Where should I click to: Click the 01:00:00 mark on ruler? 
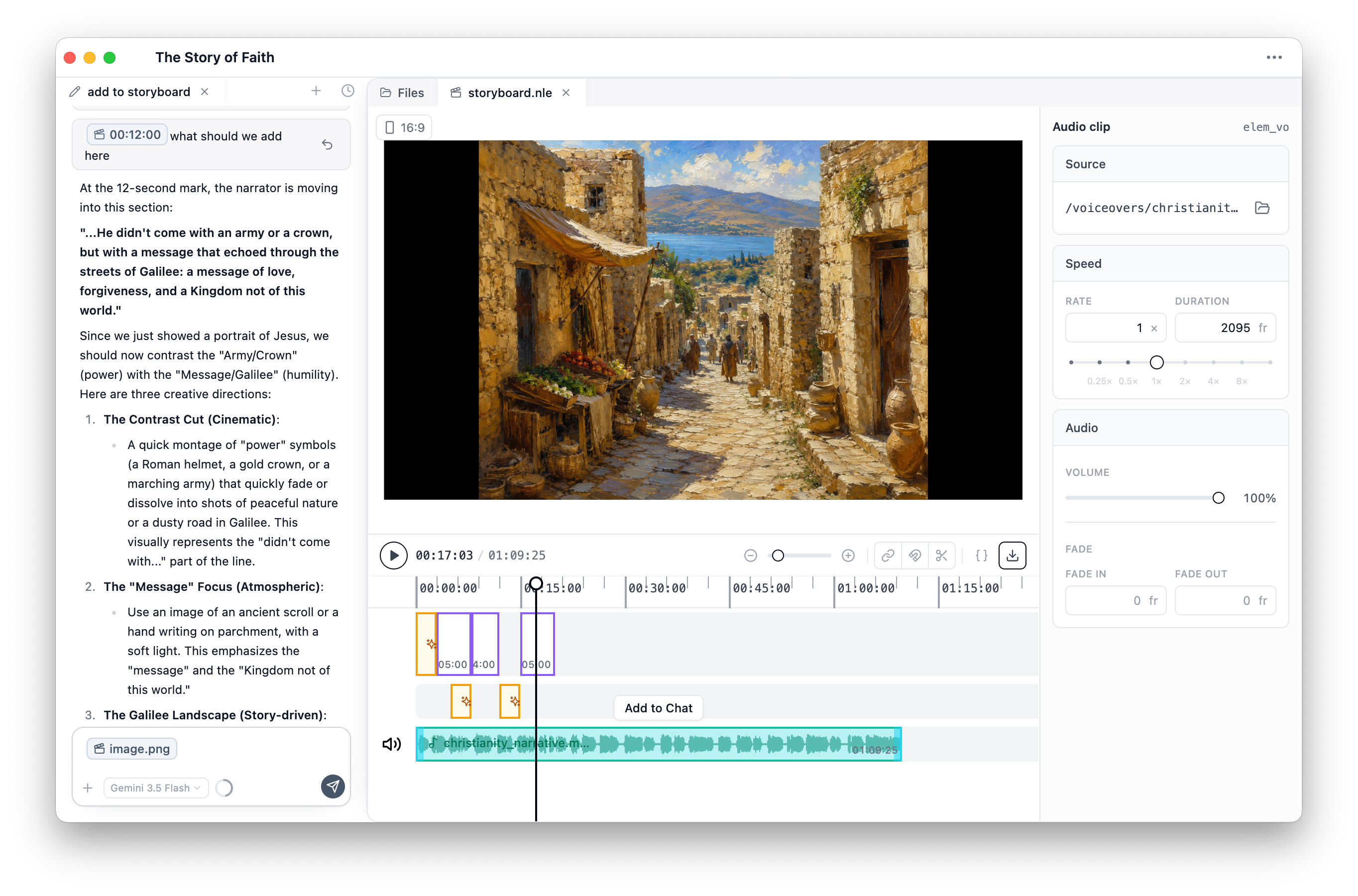tap(866, 588)
